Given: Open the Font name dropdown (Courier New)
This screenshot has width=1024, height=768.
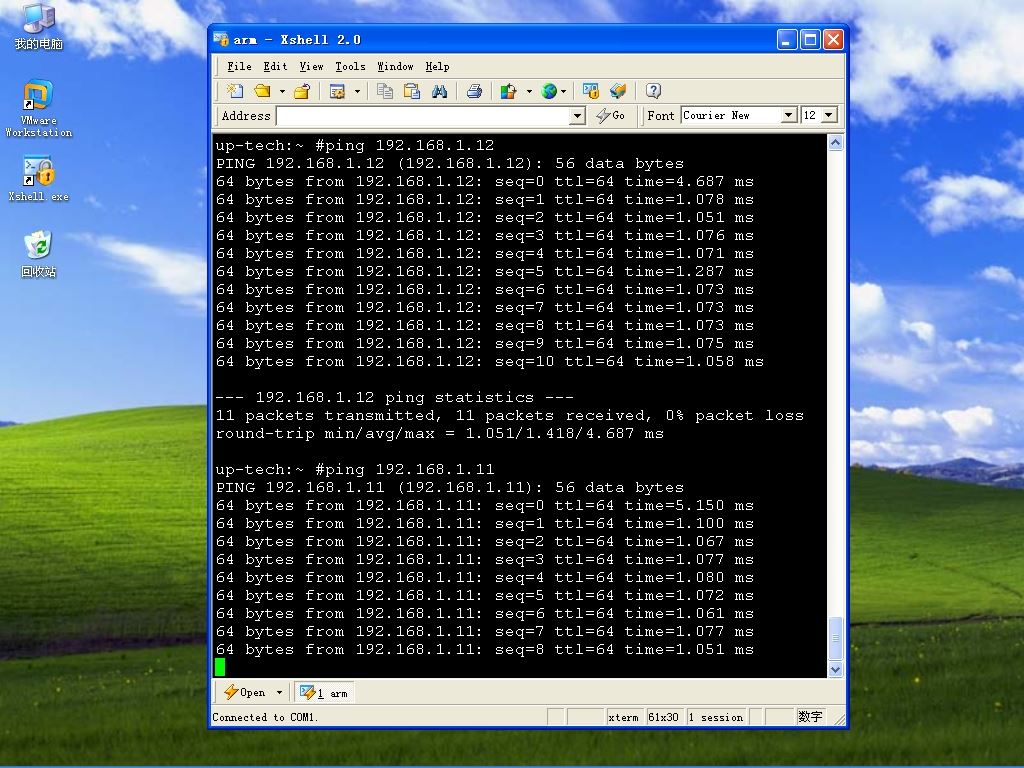Looking at the screenshot, I should click(789, 116).
